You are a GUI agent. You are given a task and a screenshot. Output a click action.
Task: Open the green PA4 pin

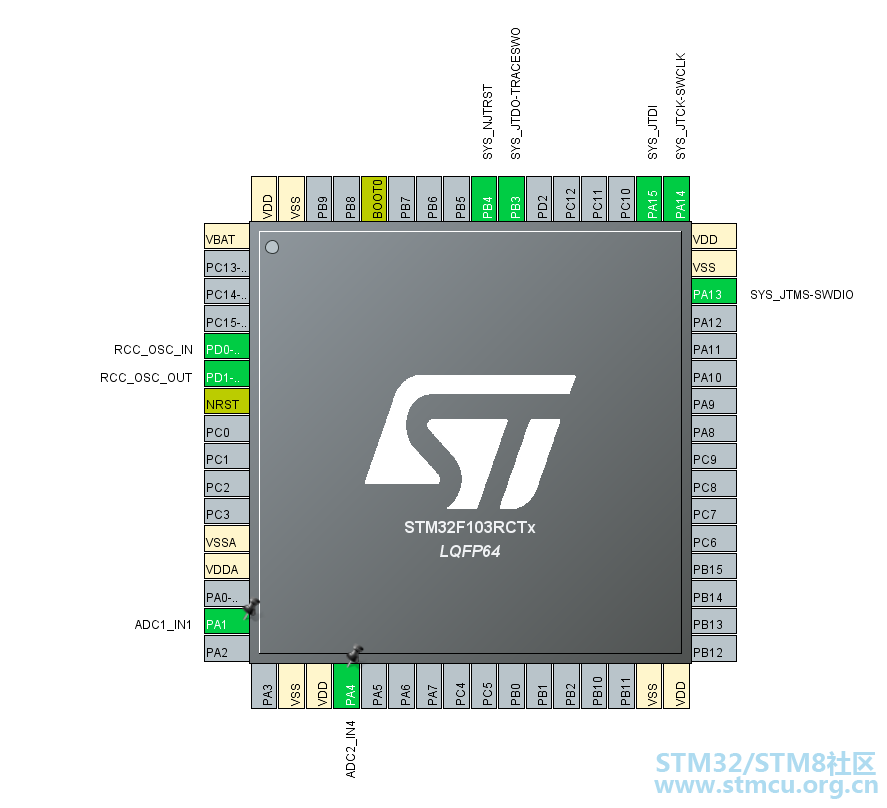point(347,686)
